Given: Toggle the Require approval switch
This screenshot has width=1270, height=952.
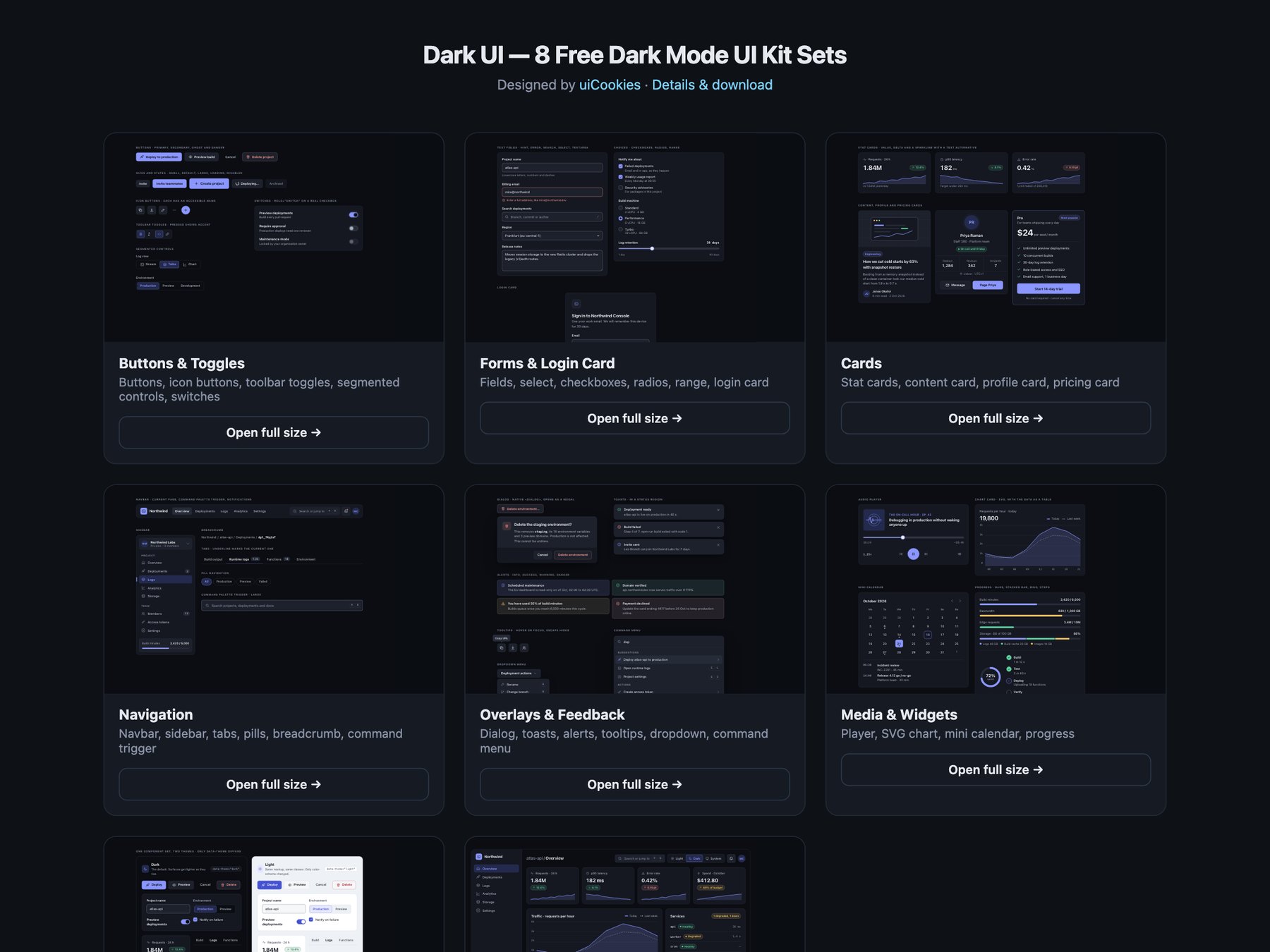Looking at the screenshot, I should point(353,228).
